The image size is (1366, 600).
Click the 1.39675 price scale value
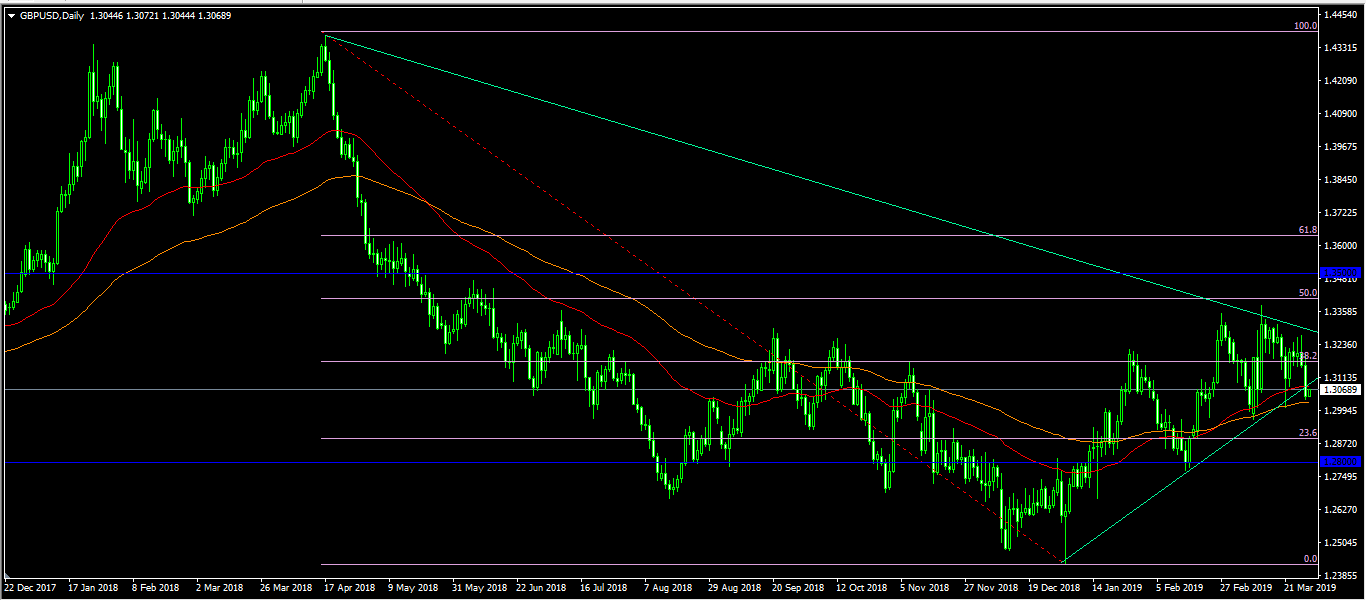point(1342,147)
